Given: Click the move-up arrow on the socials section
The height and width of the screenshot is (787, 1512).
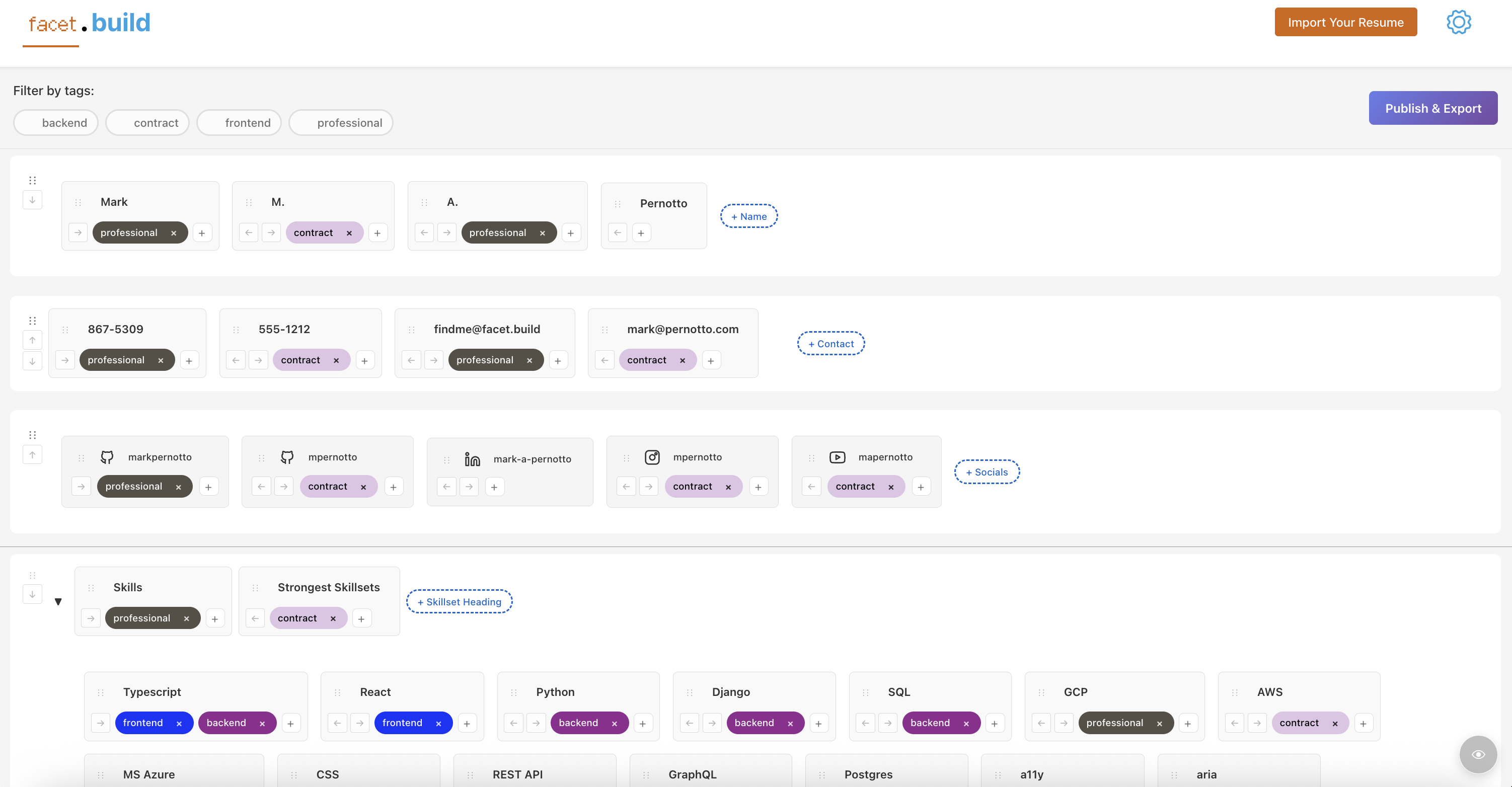Looking at the screenshot, I should (32, 454).
